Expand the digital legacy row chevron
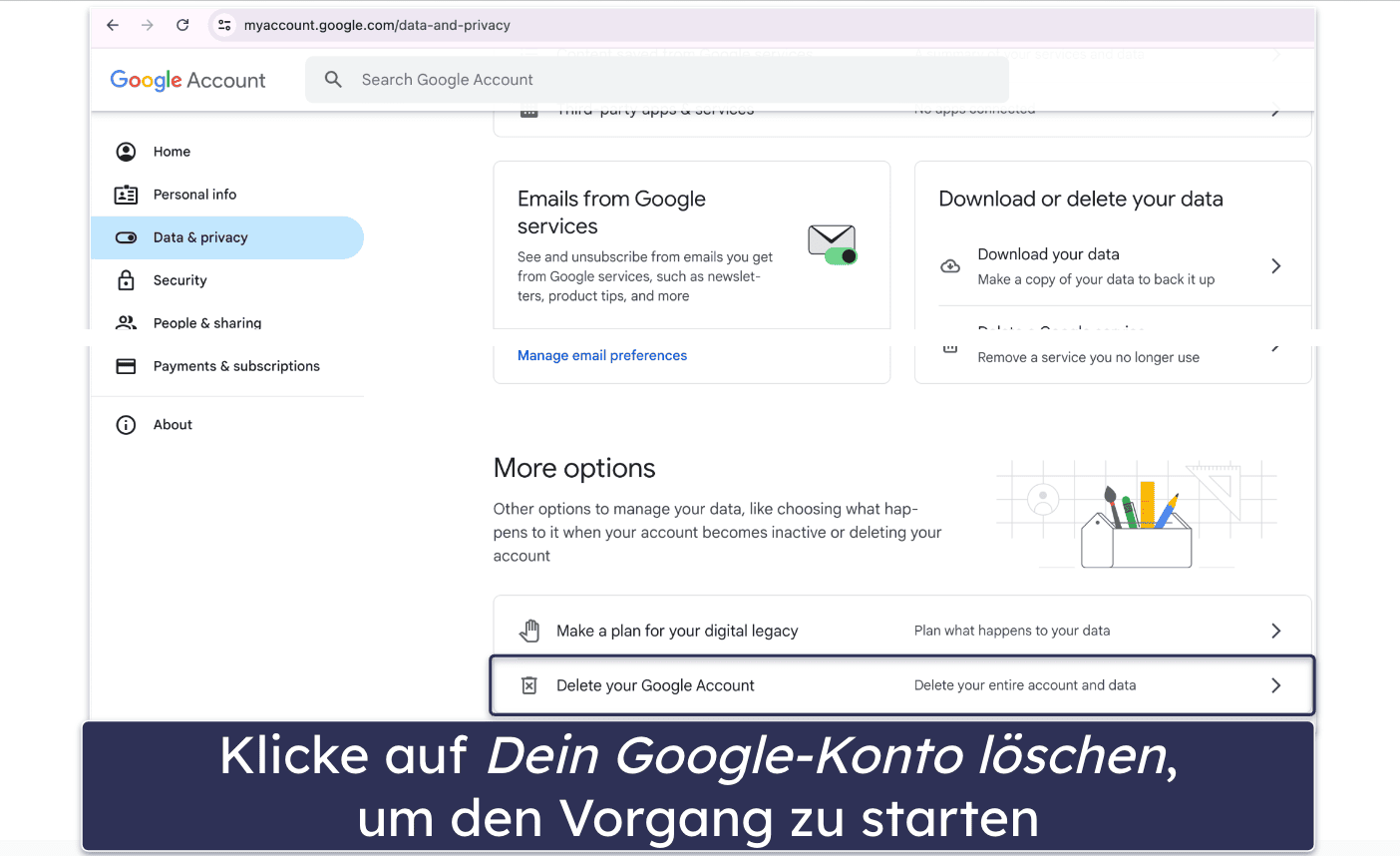 1275,631
